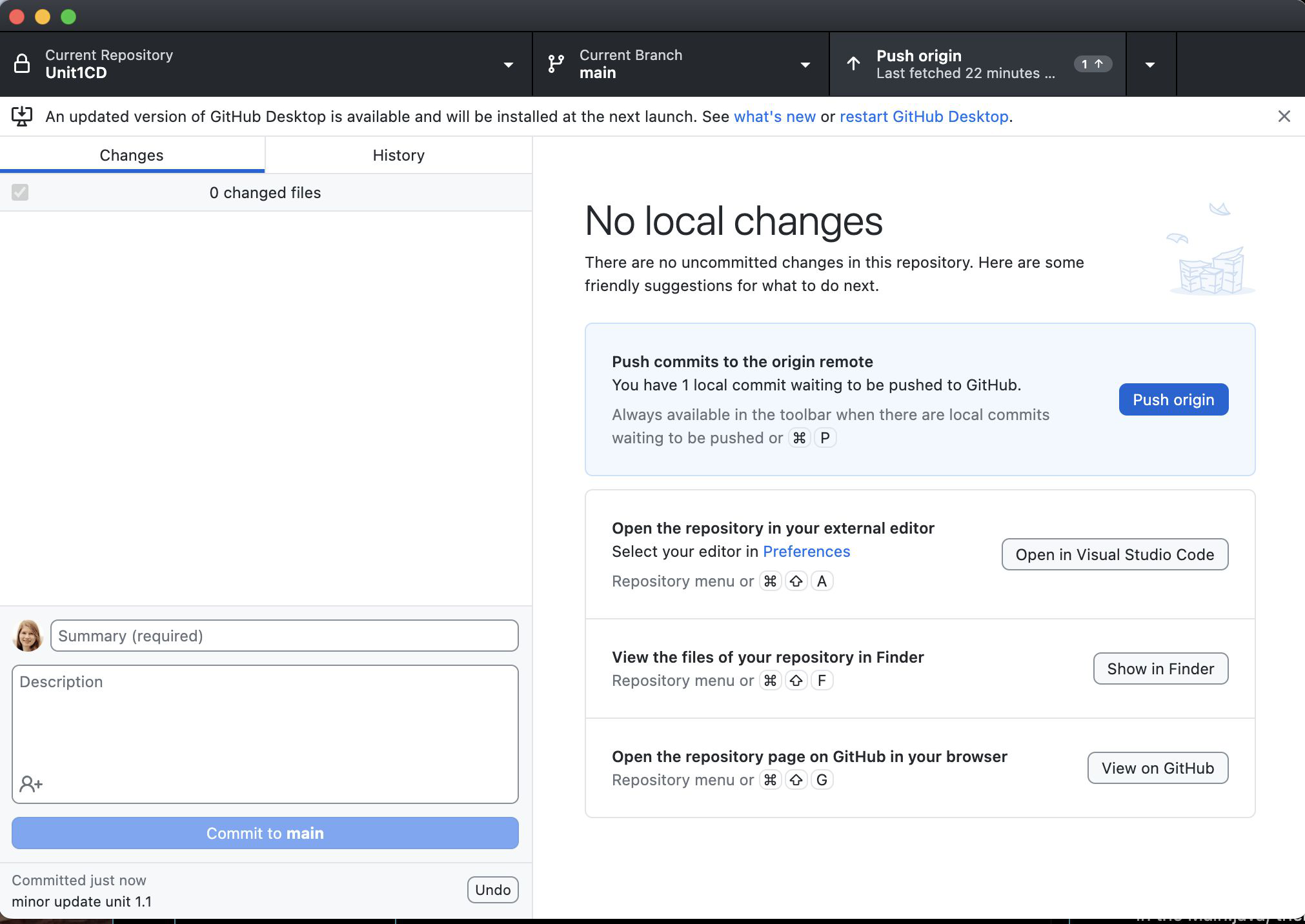1305x924 pixels.
Task: Click the blue Push origin button
Action: point(1172,399)
